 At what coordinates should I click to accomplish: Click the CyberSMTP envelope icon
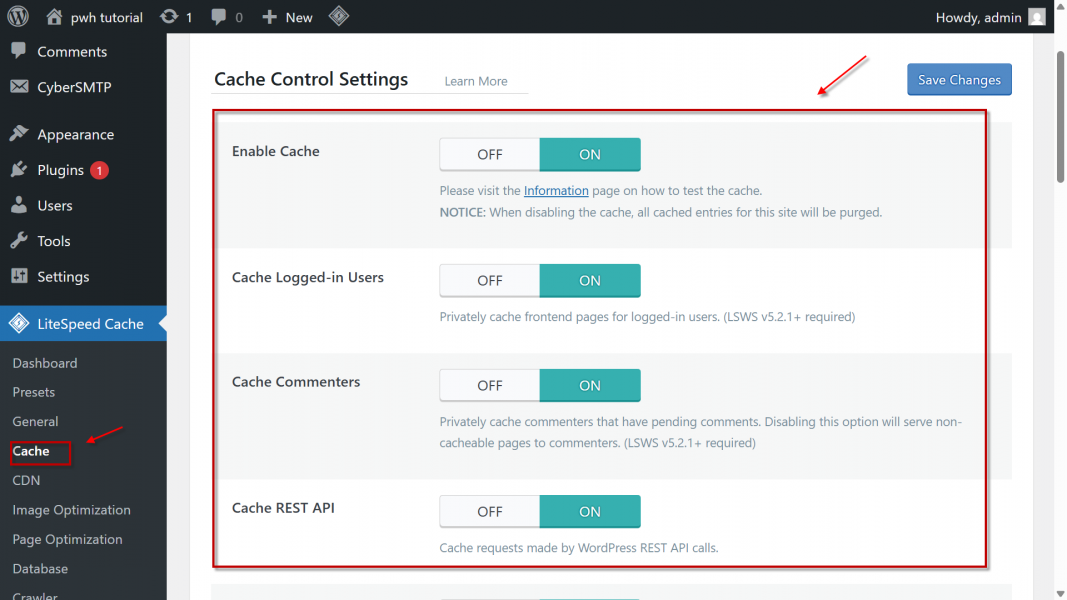(x=19, y=86)
